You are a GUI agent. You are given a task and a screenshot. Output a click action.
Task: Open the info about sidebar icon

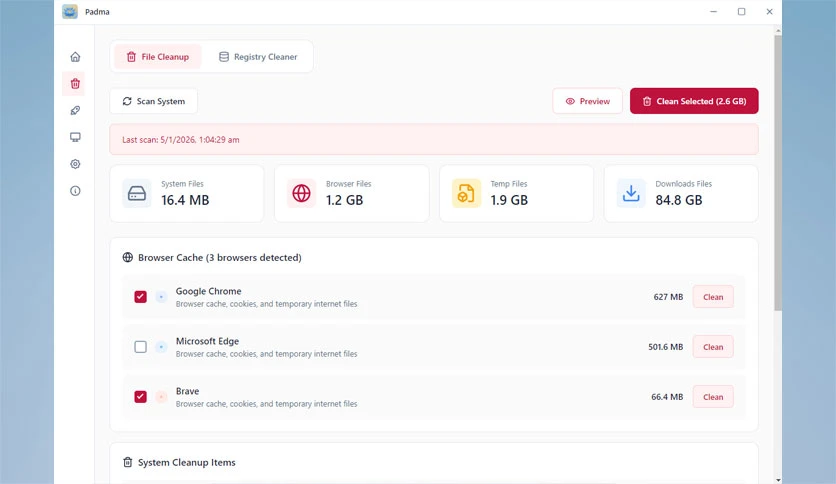[75, 191]
